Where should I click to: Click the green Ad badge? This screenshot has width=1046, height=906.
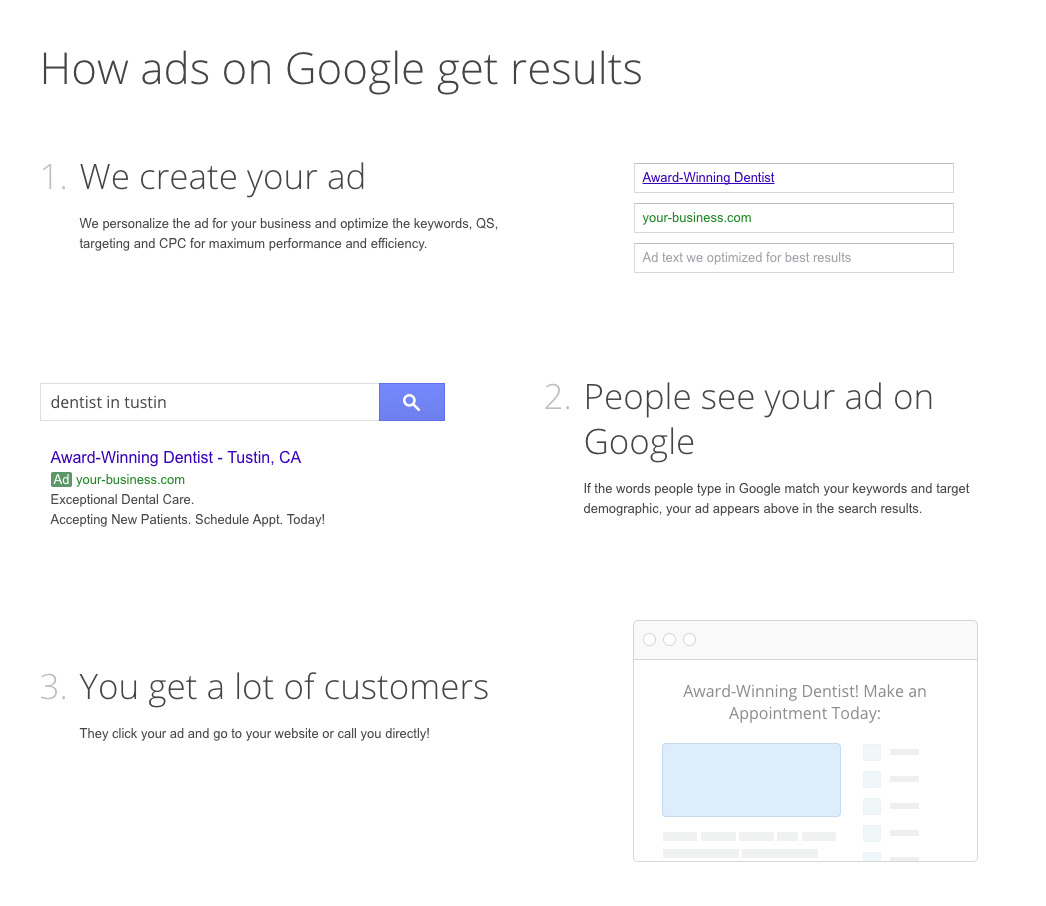(x=61, y=479)
